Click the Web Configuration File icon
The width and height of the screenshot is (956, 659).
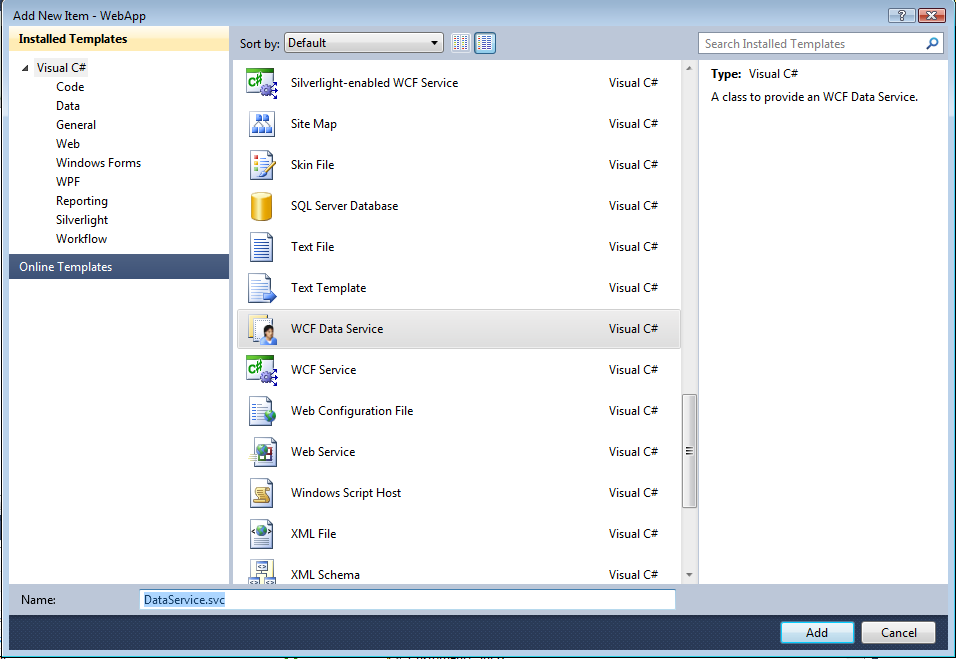click(262, 411)
